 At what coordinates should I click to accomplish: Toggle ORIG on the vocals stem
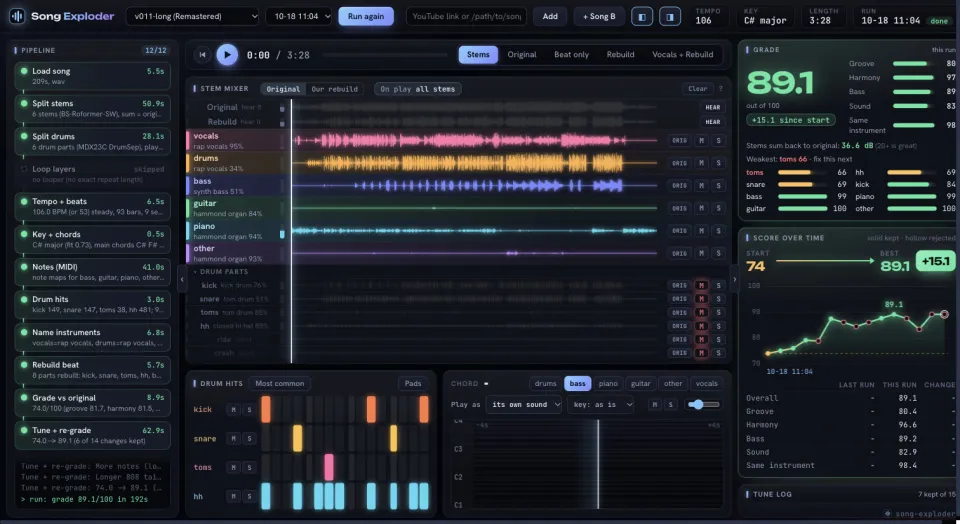pos(680,141)
